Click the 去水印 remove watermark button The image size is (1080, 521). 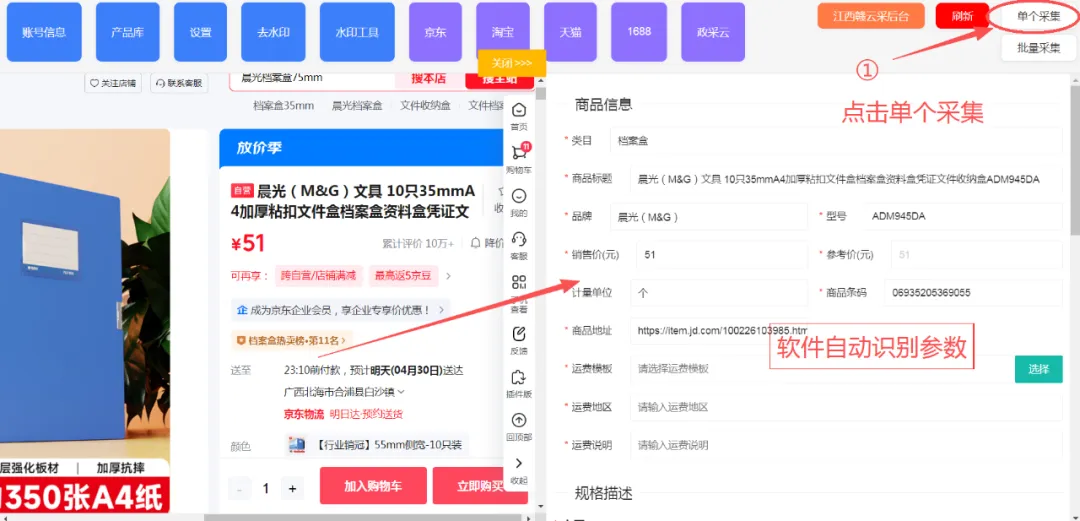pyautogui.click(x=273, y=32)
